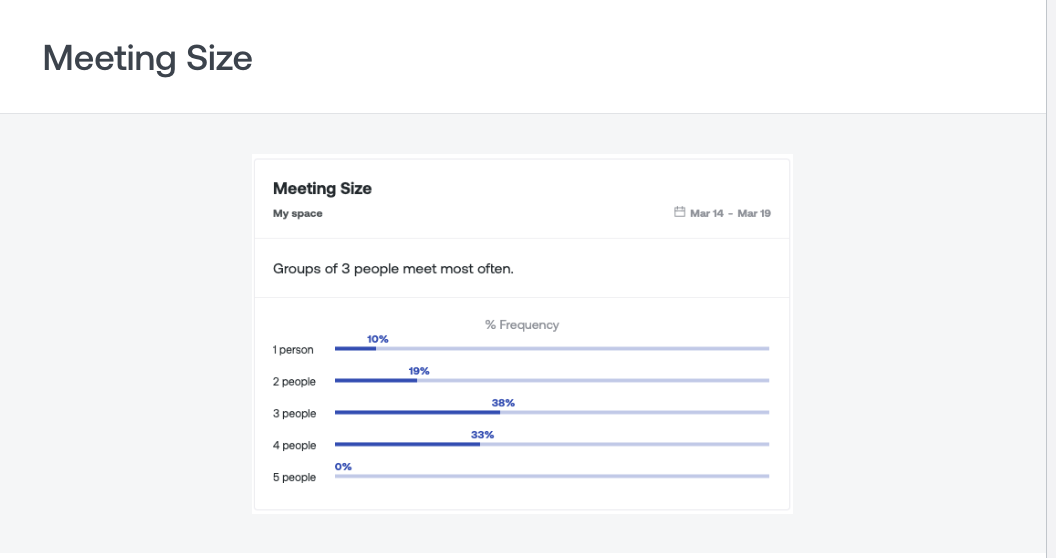Select the 1 person row label

tap(293, 350)
